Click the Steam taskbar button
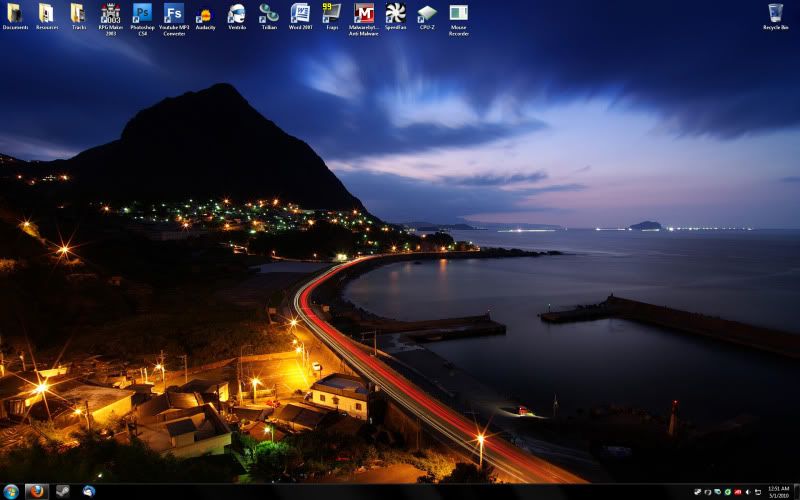 click(x=63, y=492)
